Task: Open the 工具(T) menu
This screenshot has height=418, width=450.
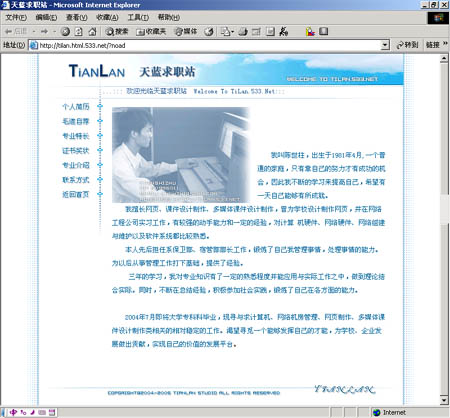Action: click(138, 17)
